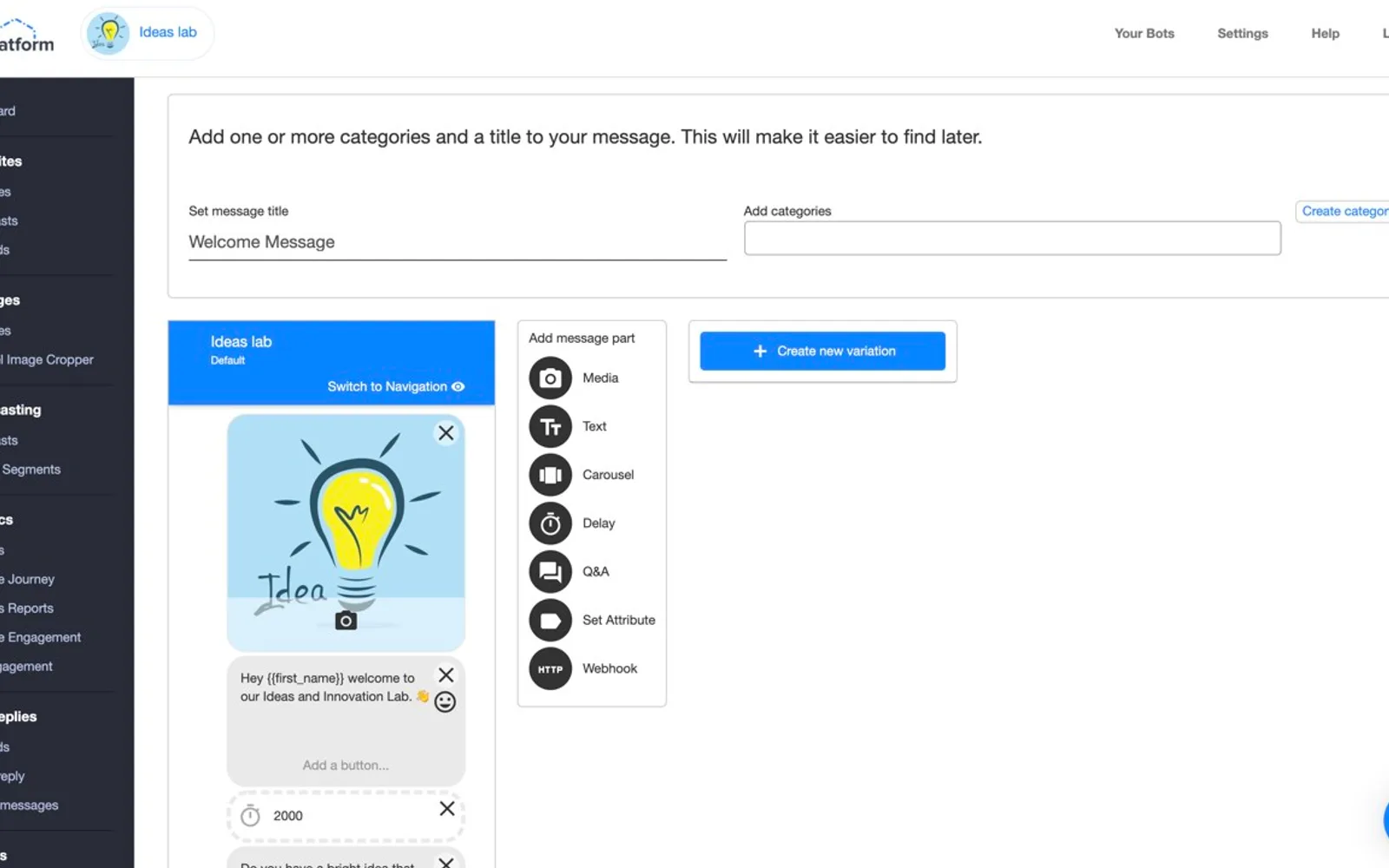
Task: Open Reports in sidebar
Action: pyautogui.click(x=28, y=608)
